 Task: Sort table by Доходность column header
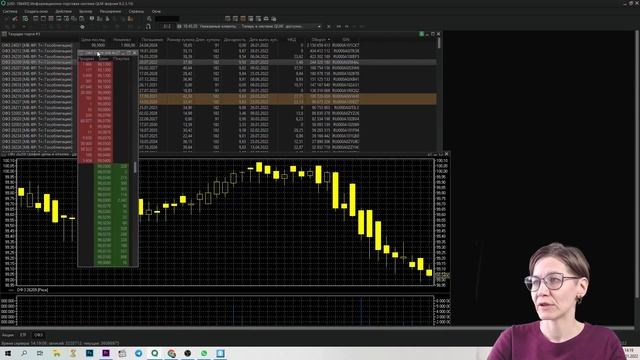[x=235, y=40]
